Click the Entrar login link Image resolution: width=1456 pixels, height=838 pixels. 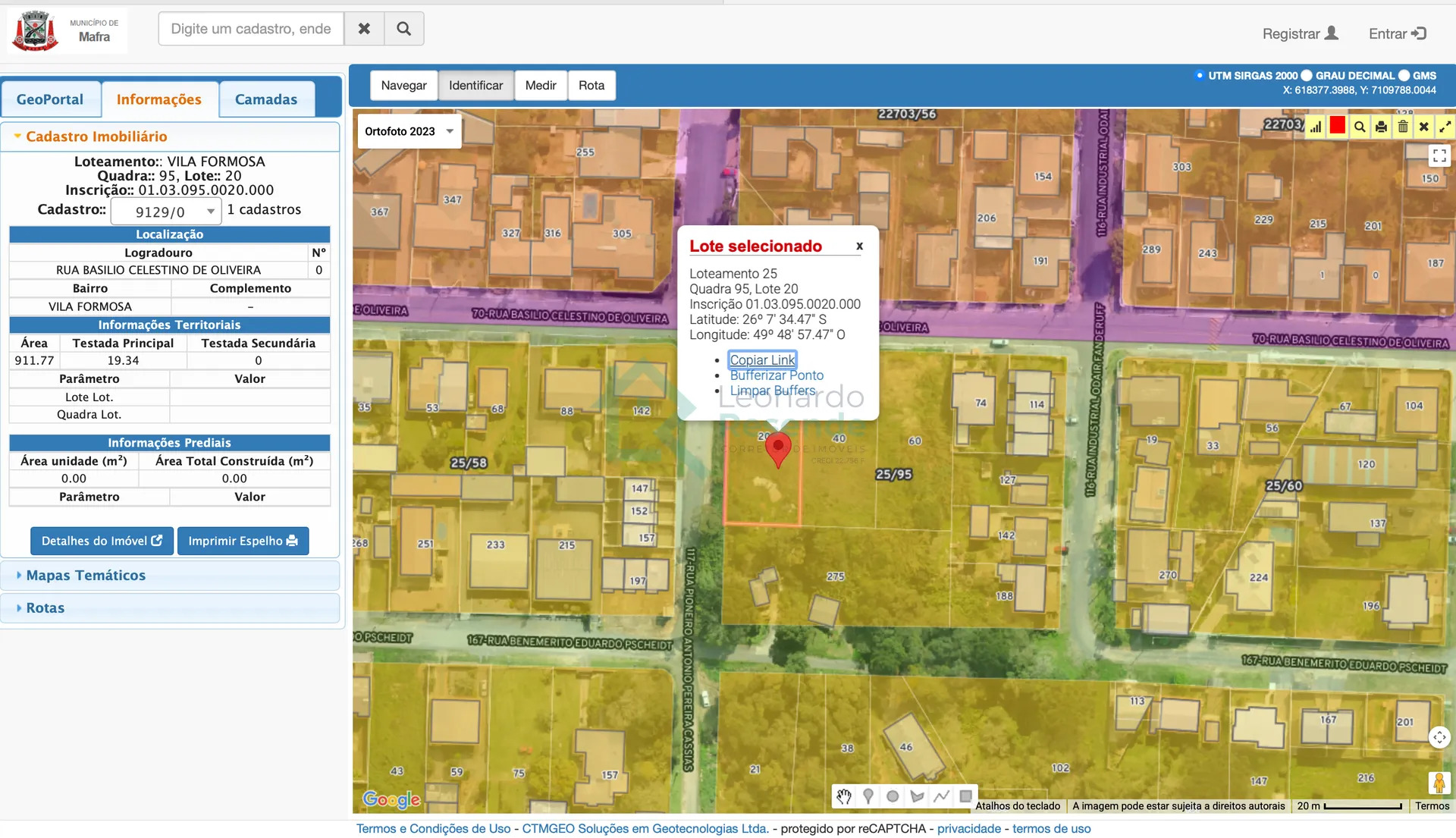tap(1398, 33)
